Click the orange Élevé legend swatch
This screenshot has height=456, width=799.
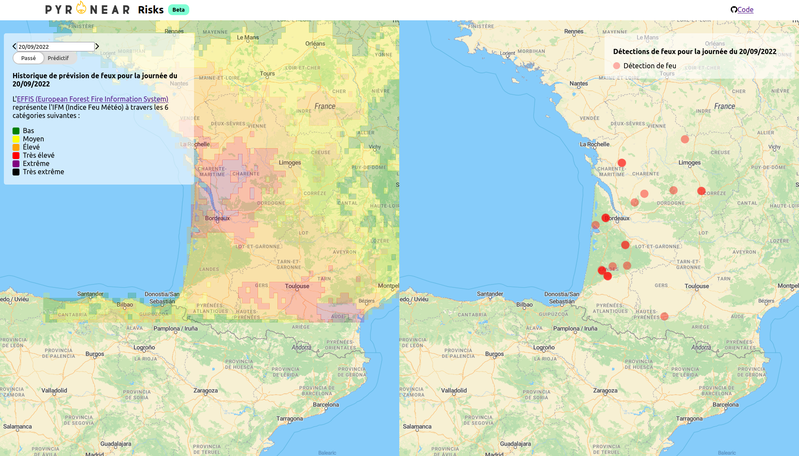click(16, 147)
